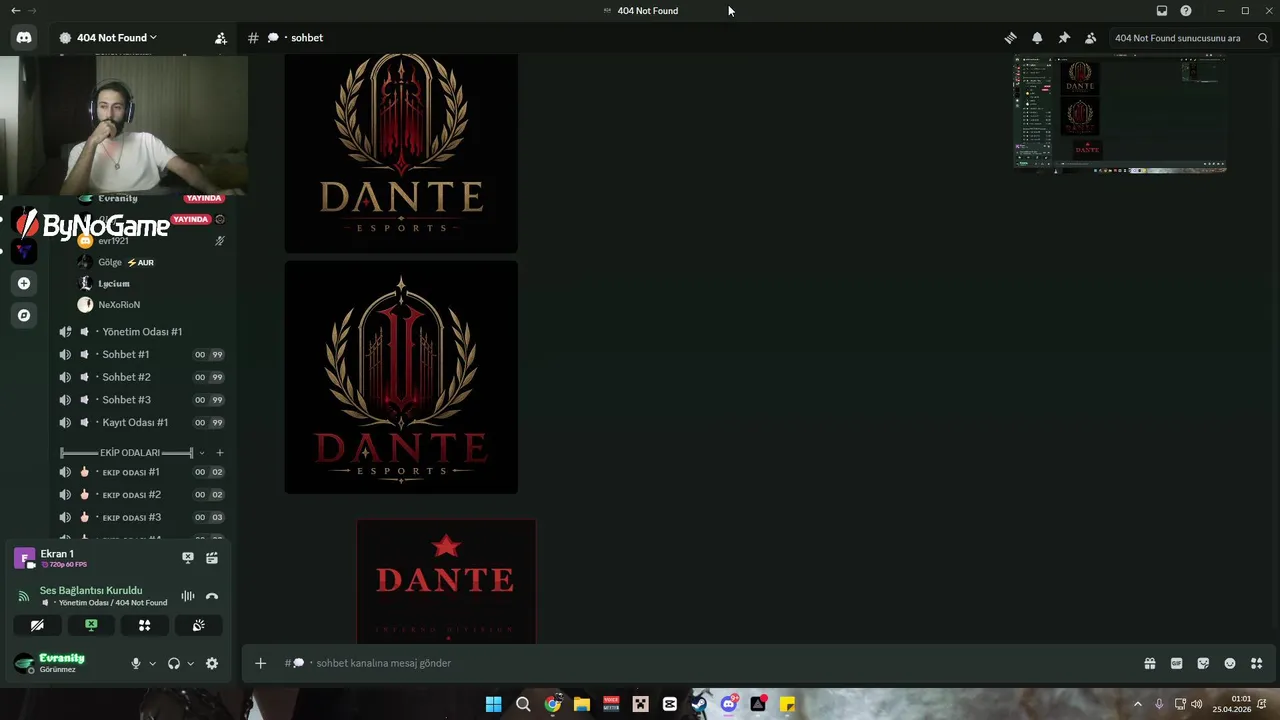The width and height of the screenshot is (1280, 720).
Task: Open the Dante star logo image
Action: pyautogui.click(x=446, y=581)
